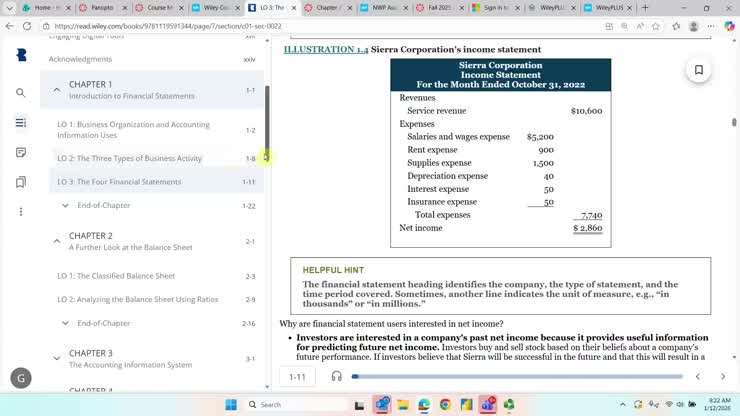Expand End-of-Chapter under Chapter 2

pos(65,323)
